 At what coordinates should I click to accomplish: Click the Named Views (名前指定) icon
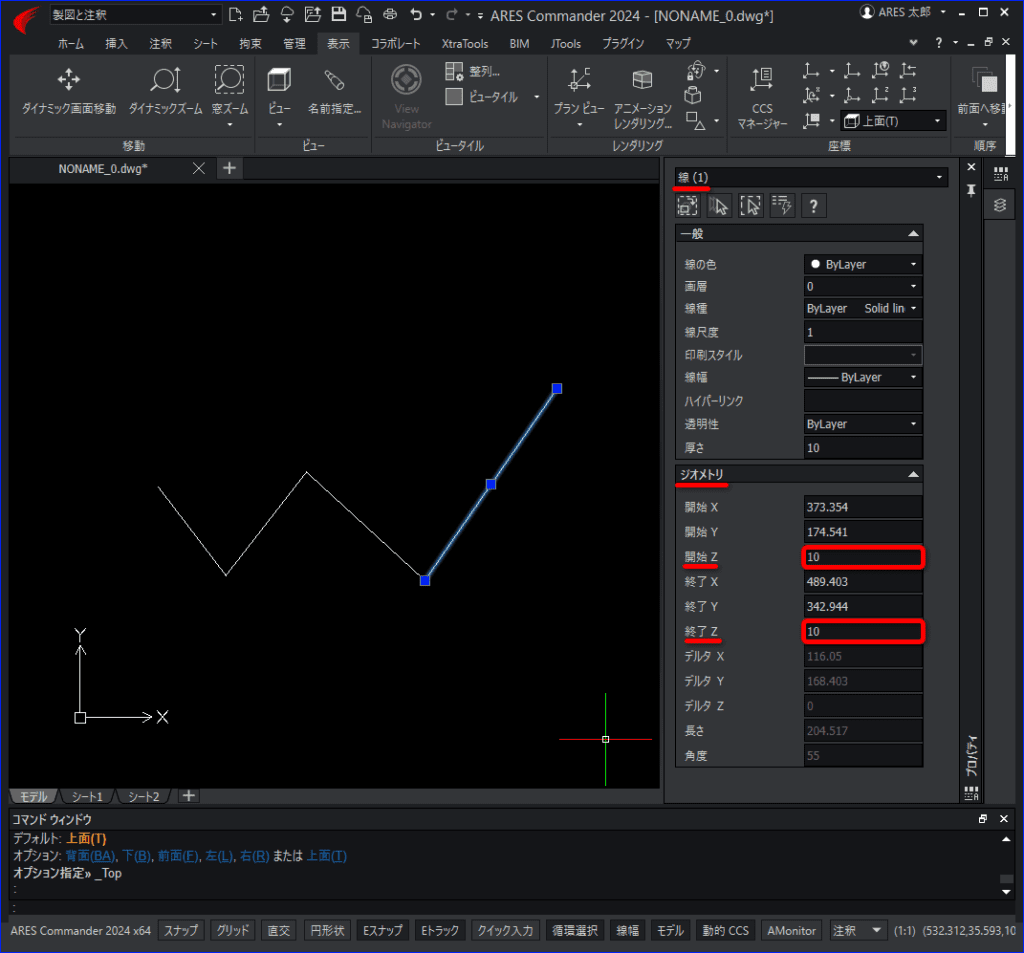click(334, 81)
